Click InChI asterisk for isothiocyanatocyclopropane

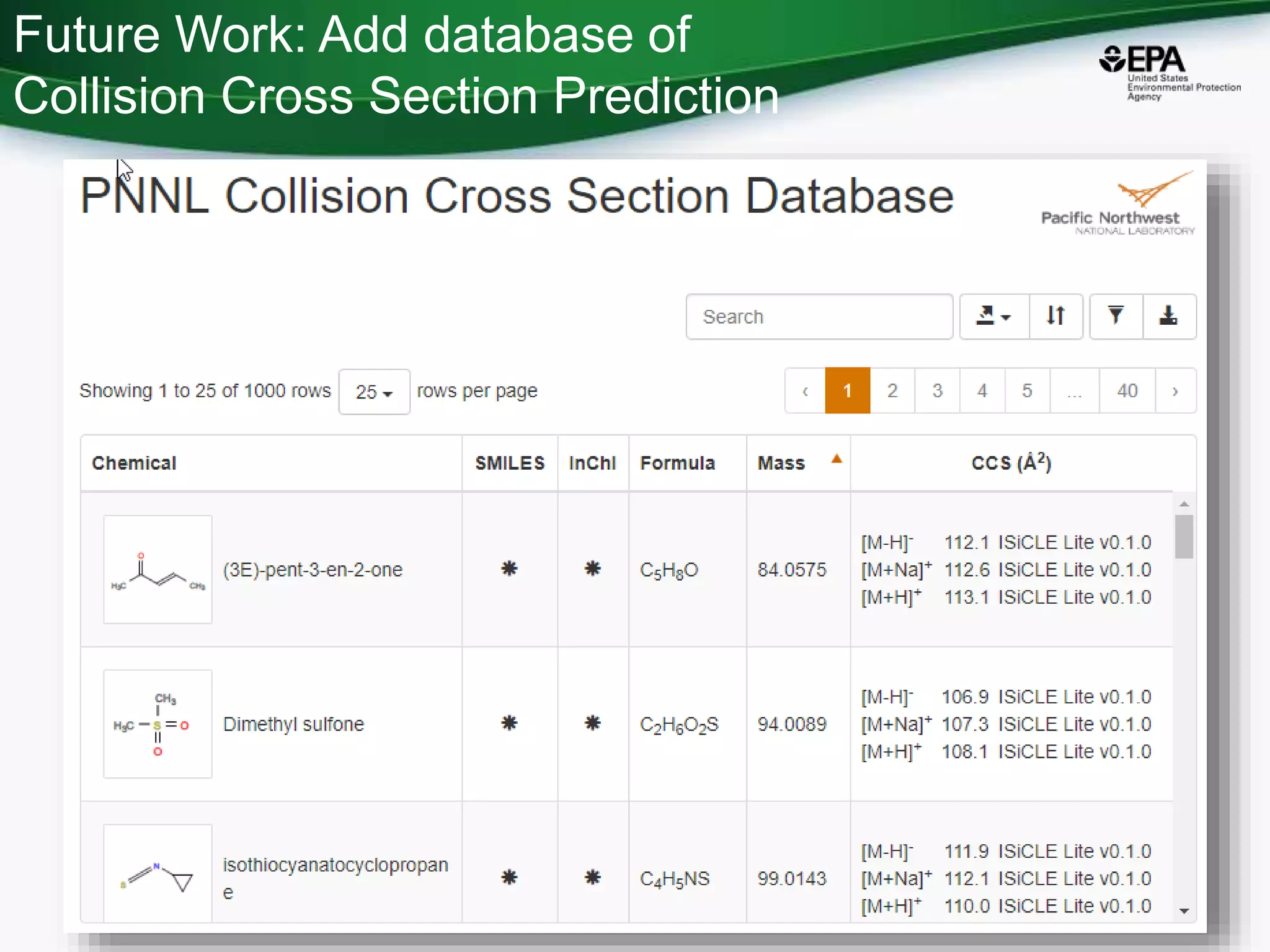(x=593, y=877)
